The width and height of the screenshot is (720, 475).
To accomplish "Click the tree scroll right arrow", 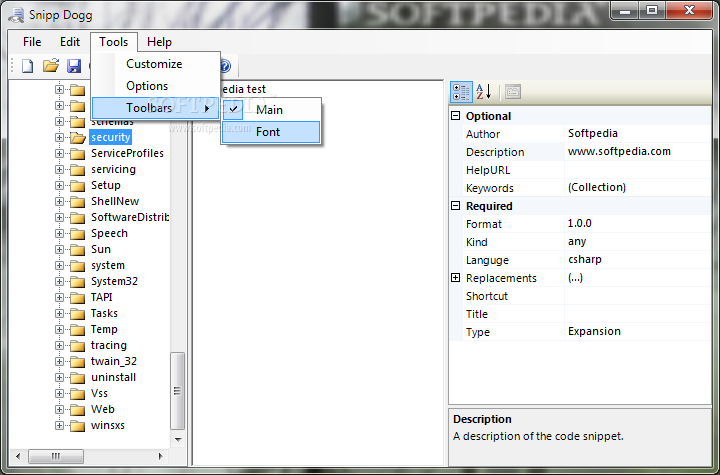I will 160,456.
